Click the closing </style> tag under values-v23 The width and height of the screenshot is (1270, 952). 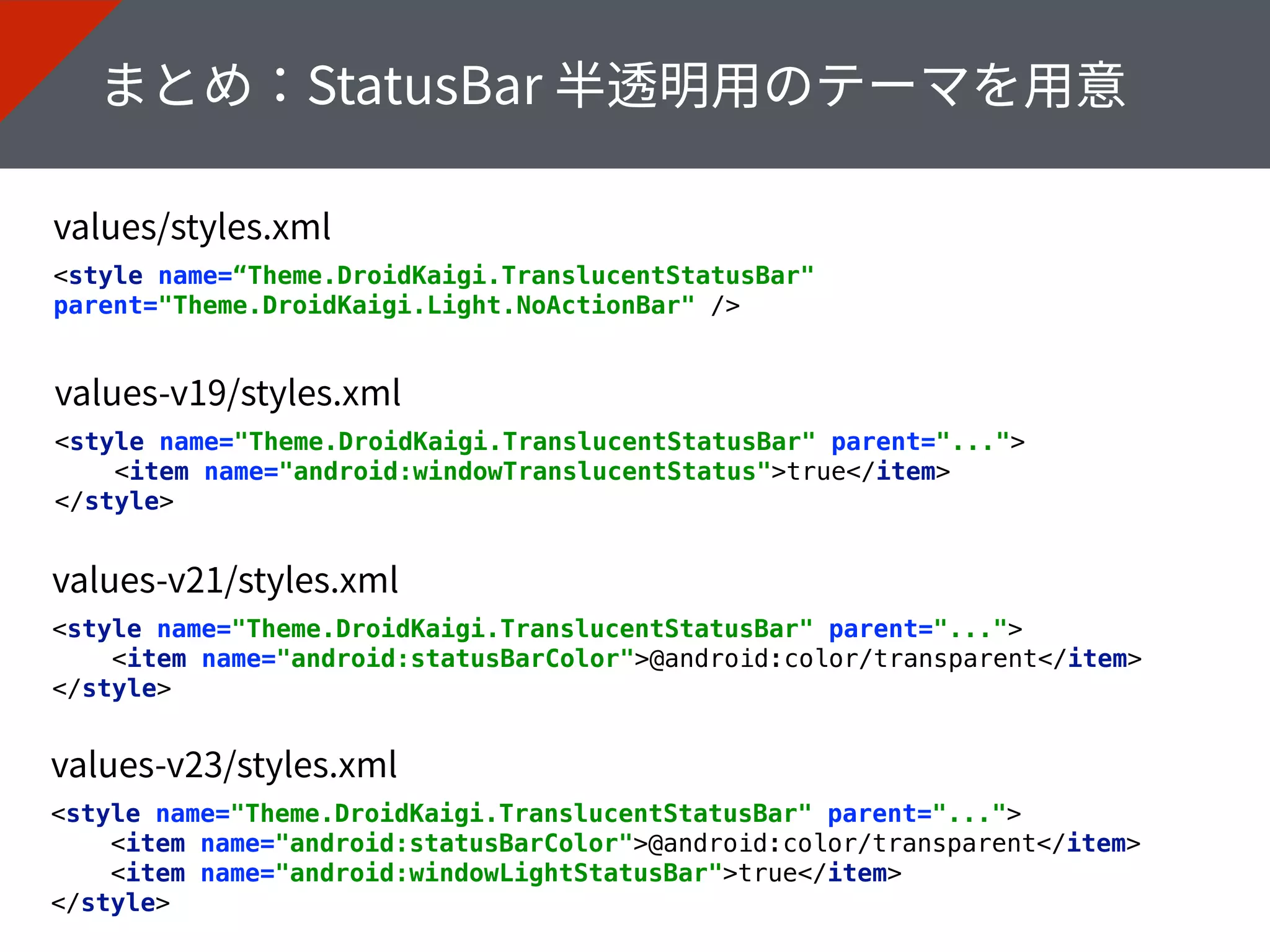pyautogui.click(x=110, y=903)
